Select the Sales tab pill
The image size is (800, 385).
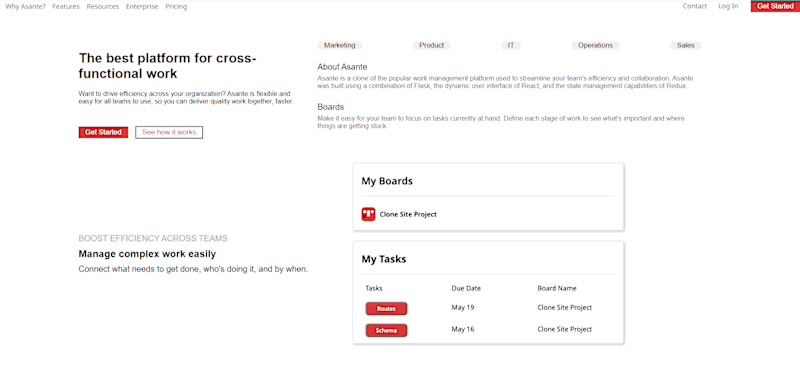pyautogui.click(x=686, y=45)
